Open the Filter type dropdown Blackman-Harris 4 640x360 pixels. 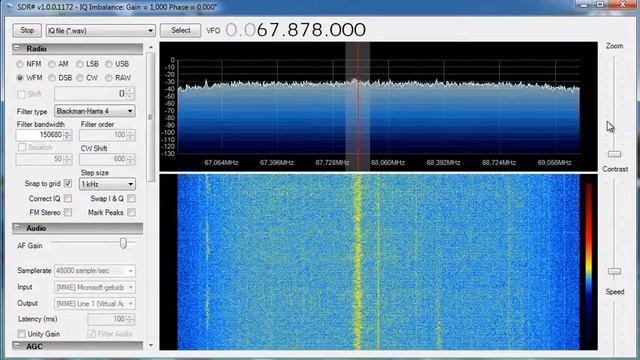tap(95, 111)
